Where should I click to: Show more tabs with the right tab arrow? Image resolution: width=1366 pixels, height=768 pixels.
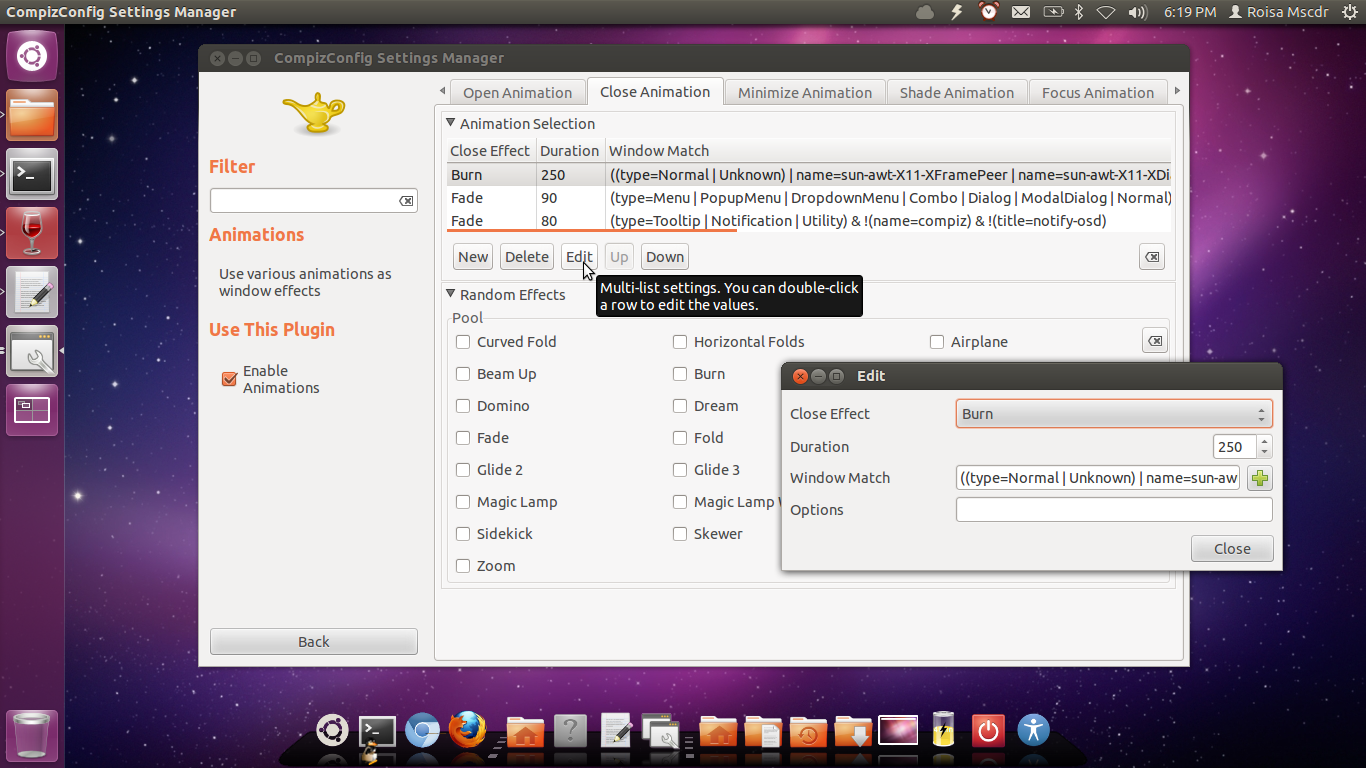tap(1177, 91)
